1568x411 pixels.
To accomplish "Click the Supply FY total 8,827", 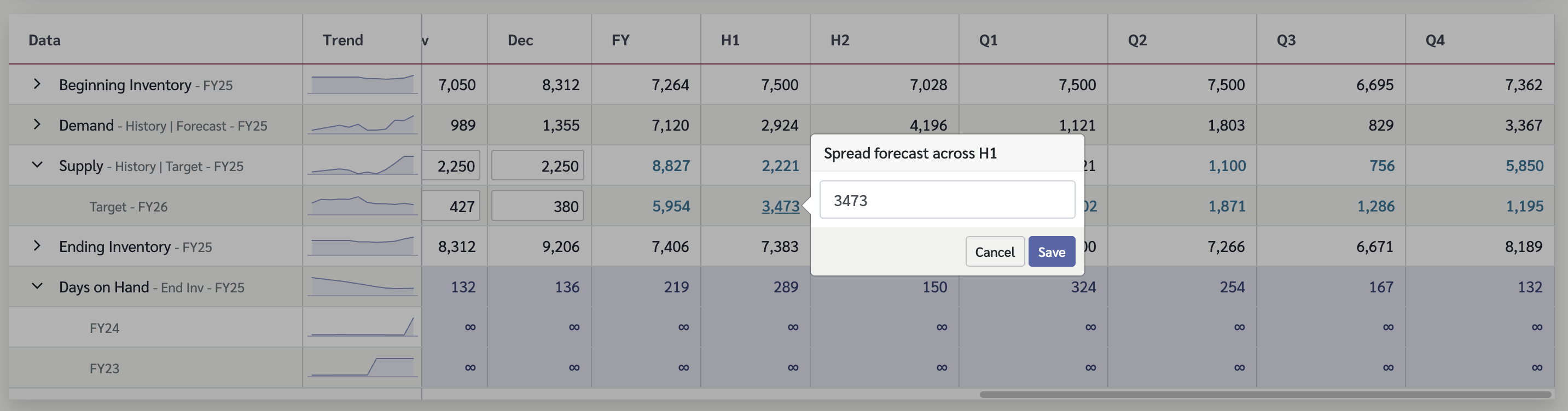I will pos(670,166).
